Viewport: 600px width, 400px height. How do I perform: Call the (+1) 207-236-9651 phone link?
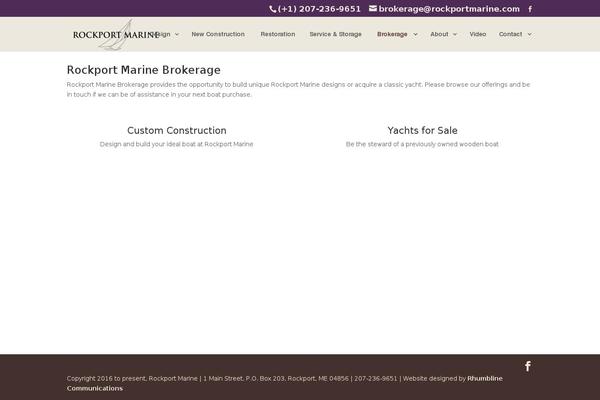pyautogui.click(x=319, y=9)
